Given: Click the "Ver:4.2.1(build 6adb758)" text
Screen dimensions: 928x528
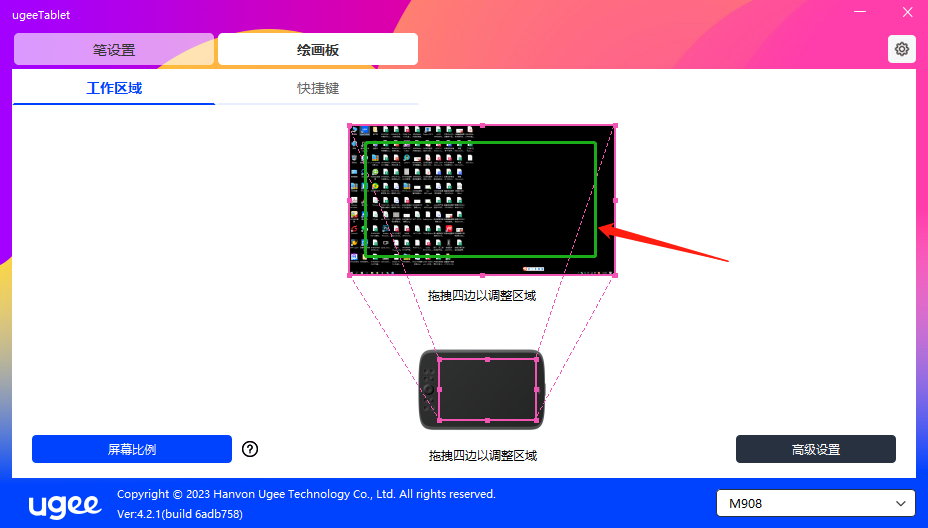Looking at the screenshot, I should point(180,514).
